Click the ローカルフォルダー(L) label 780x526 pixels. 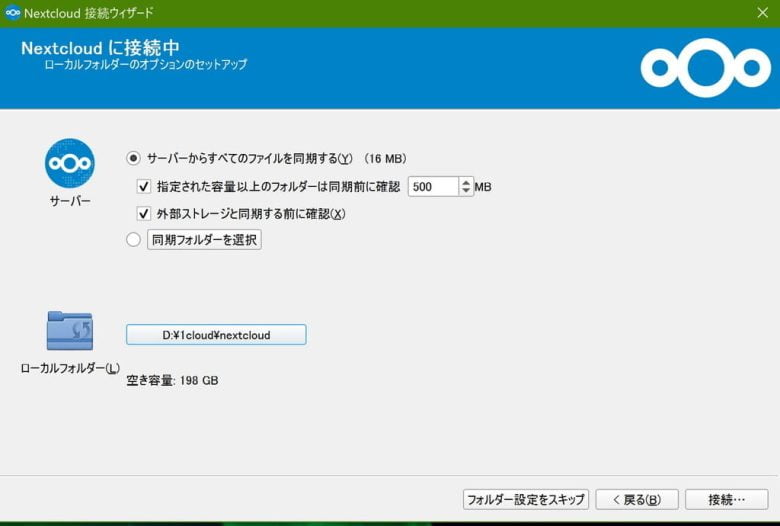70,368
